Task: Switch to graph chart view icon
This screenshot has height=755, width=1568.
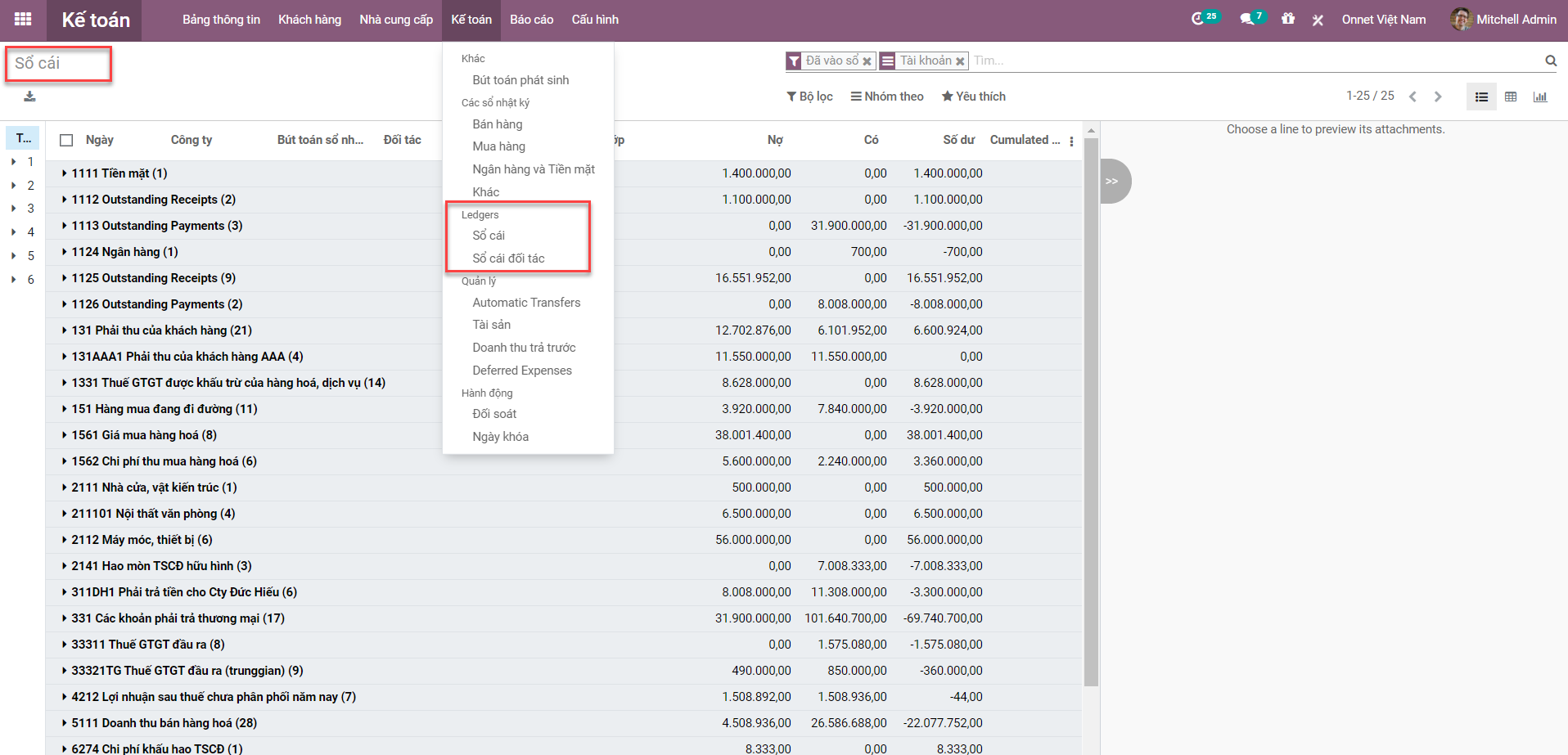Action: (1540, 97)
